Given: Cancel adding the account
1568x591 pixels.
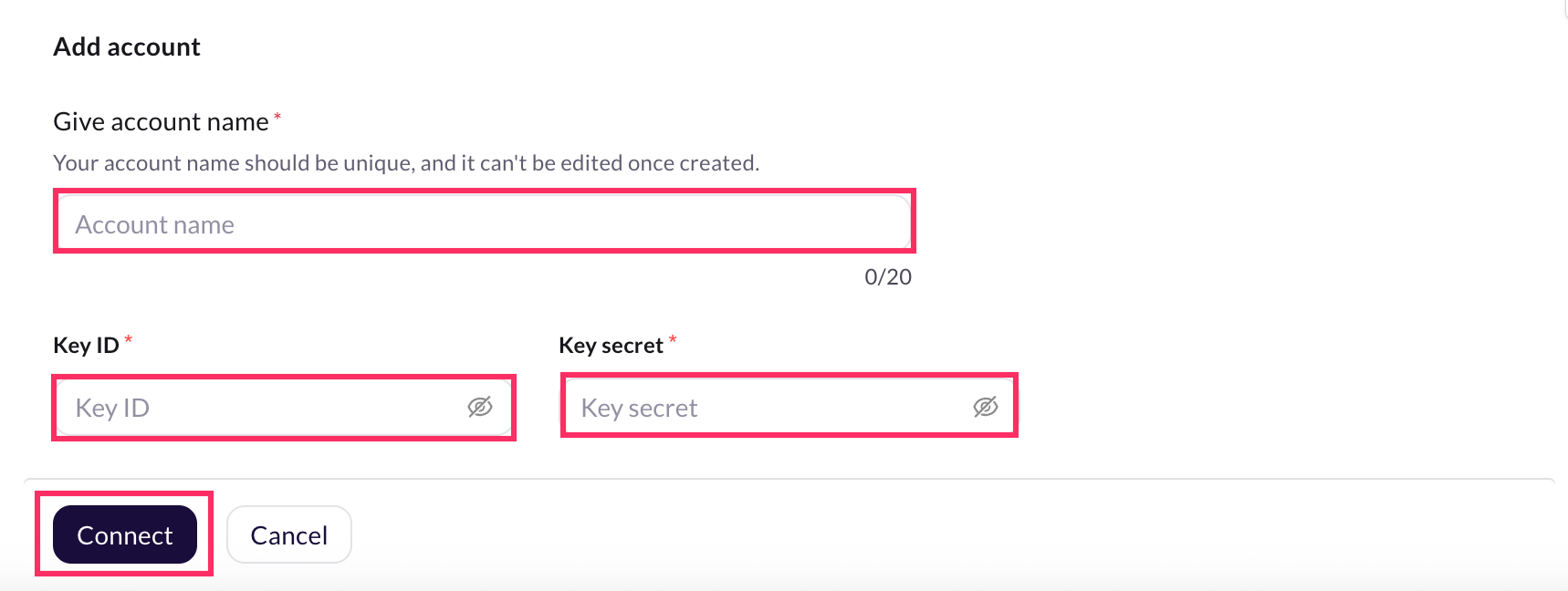Looking at the screenshot, I should tap(289, 534).
